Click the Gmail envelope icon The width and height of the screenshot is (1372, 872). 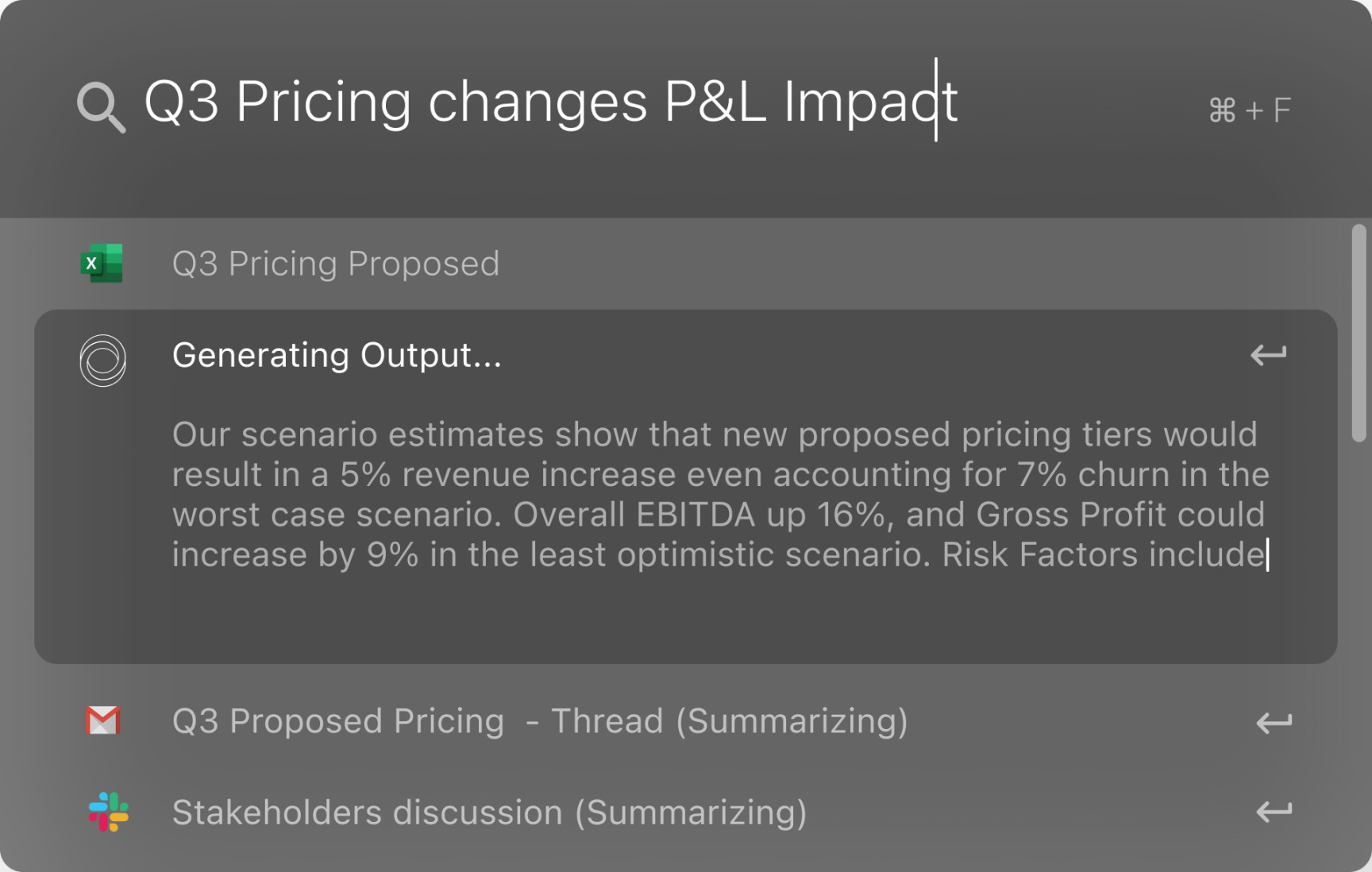click(102, 721)
